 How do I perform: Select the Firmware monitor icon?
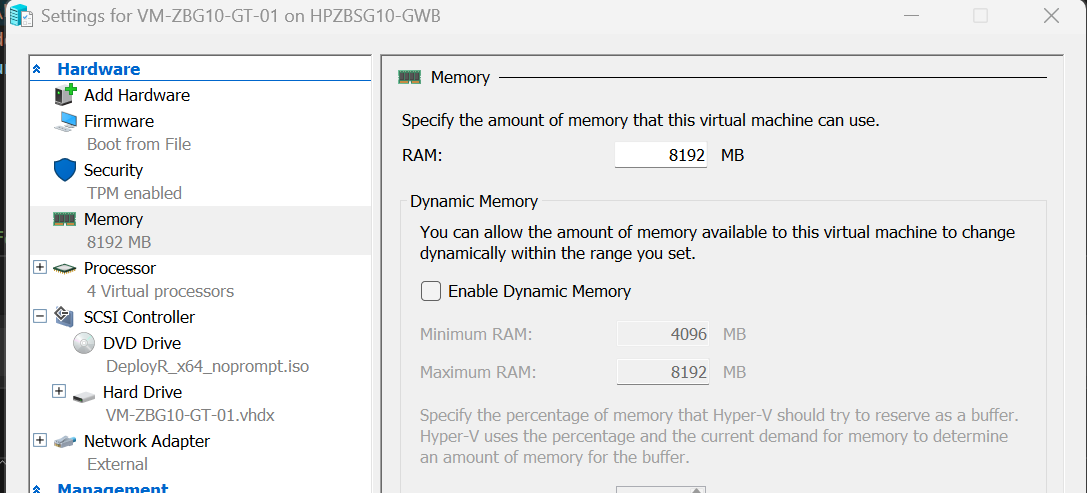pyautogui.click(x=65, y=121)
